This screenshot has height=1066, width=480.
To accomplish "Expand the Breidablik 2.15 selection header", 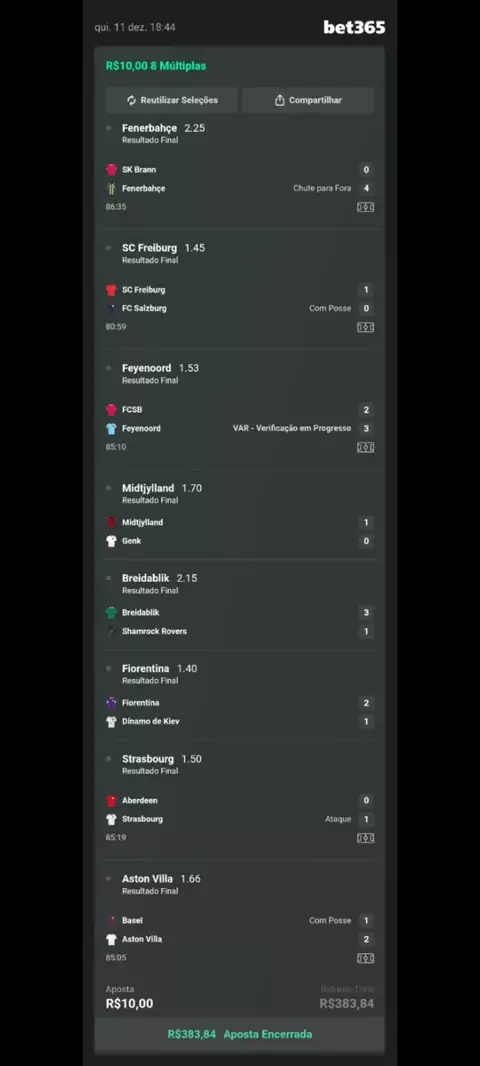I will pyautogui.click(x=240, y=583).
